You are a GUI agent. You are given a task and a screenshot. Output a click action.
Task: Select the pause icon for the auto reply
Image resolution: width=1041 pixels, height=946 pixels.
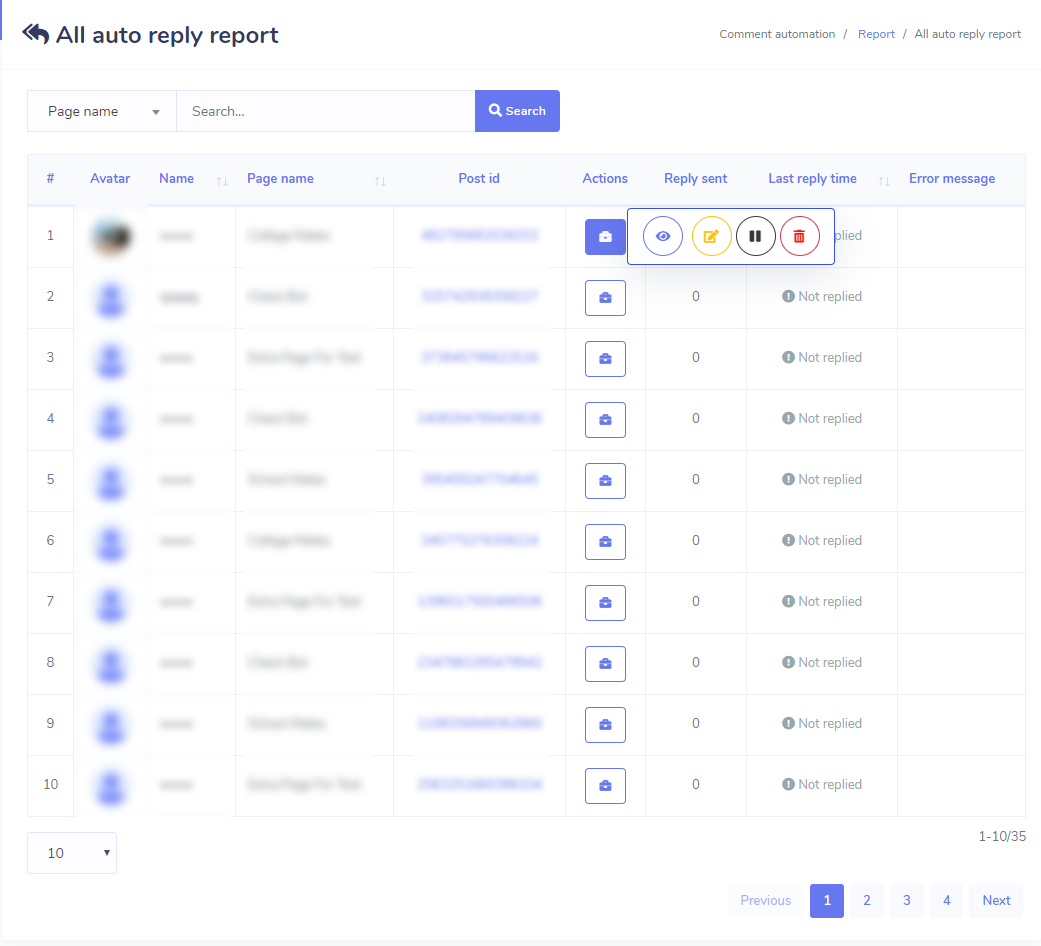(755, 236)
